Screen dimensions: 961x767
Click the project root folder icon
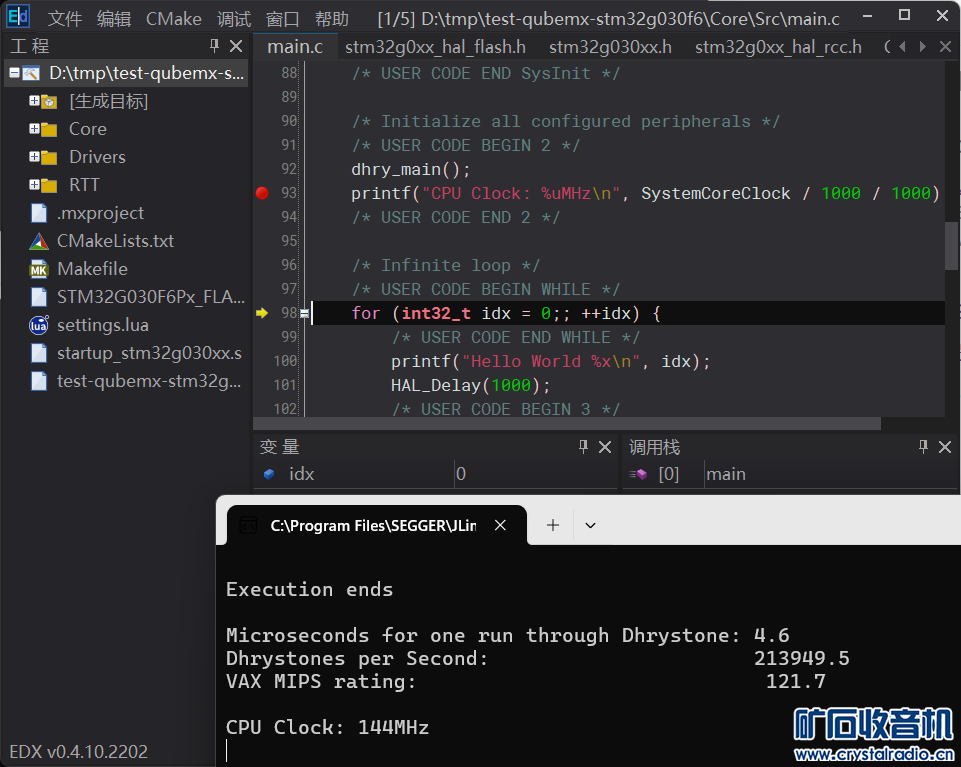[31, 74]
